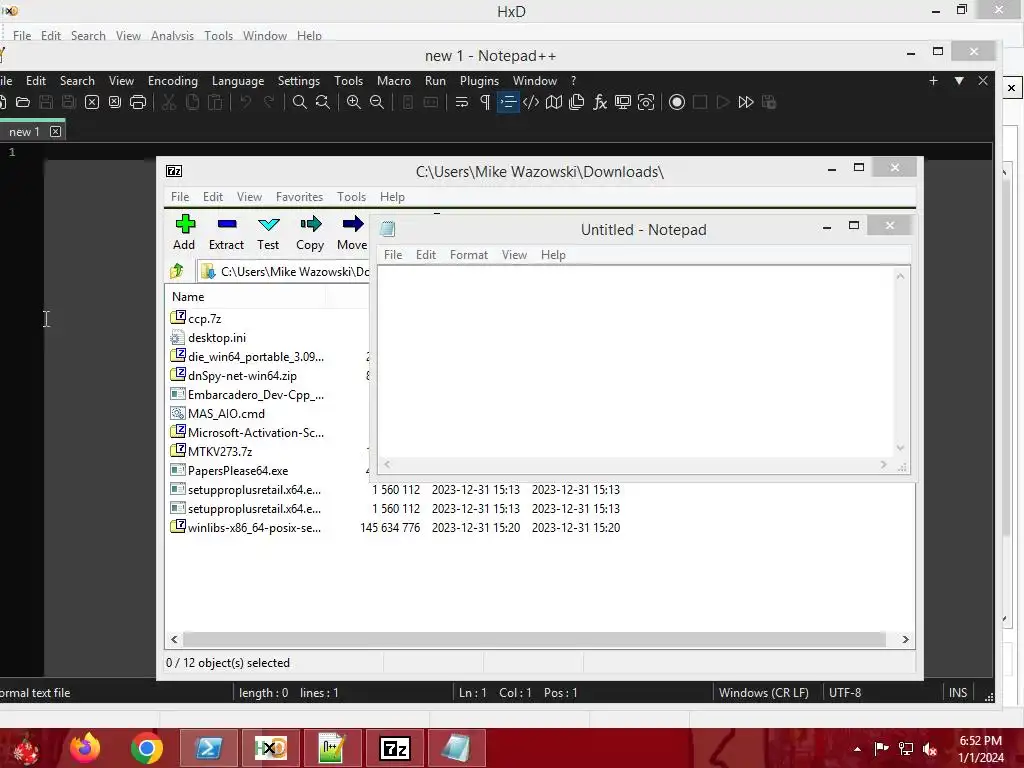Close the new 1 tab in Notepad++
Screen dimensions: 1024x768
pos(56,131)
